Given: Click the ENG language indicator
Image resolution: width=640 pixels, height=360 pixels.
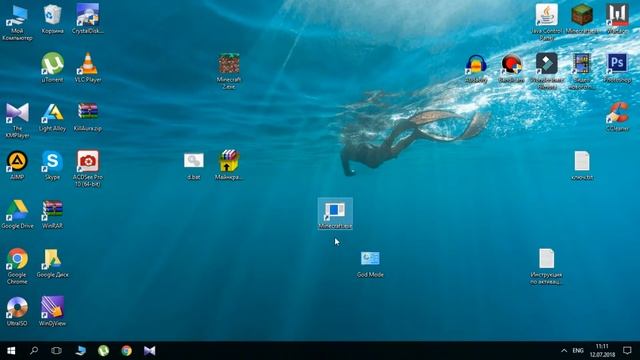Looking at the screenshot, I should click(578, 351).
